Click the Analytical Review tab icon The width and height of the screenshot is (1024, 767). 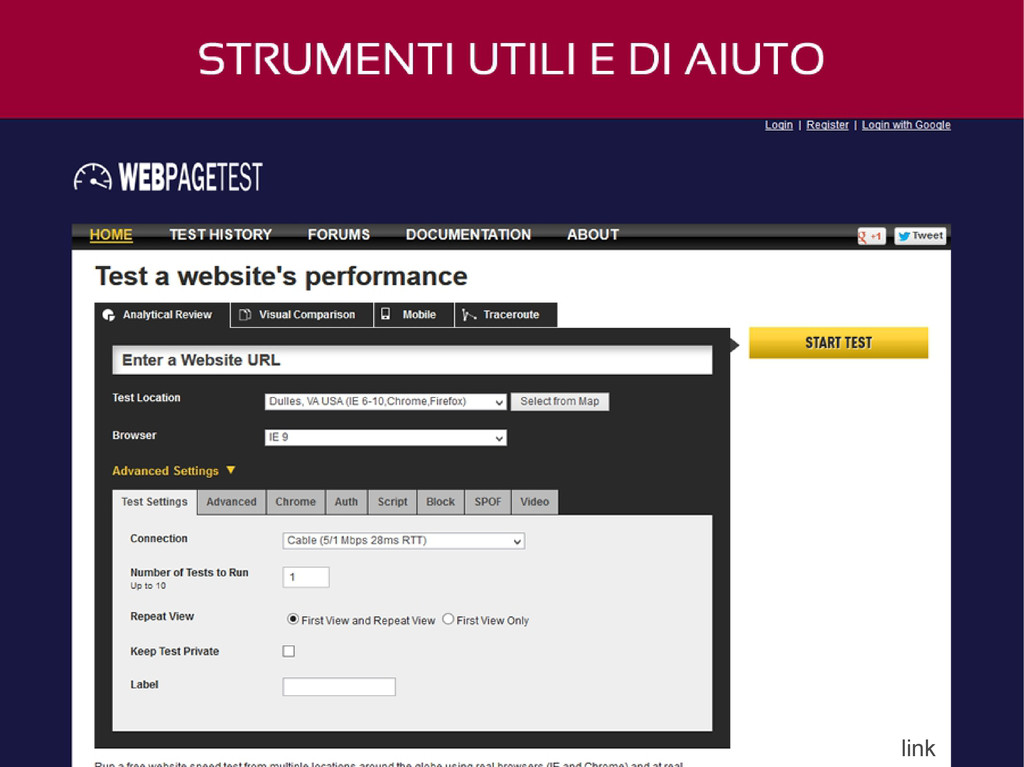108,315
